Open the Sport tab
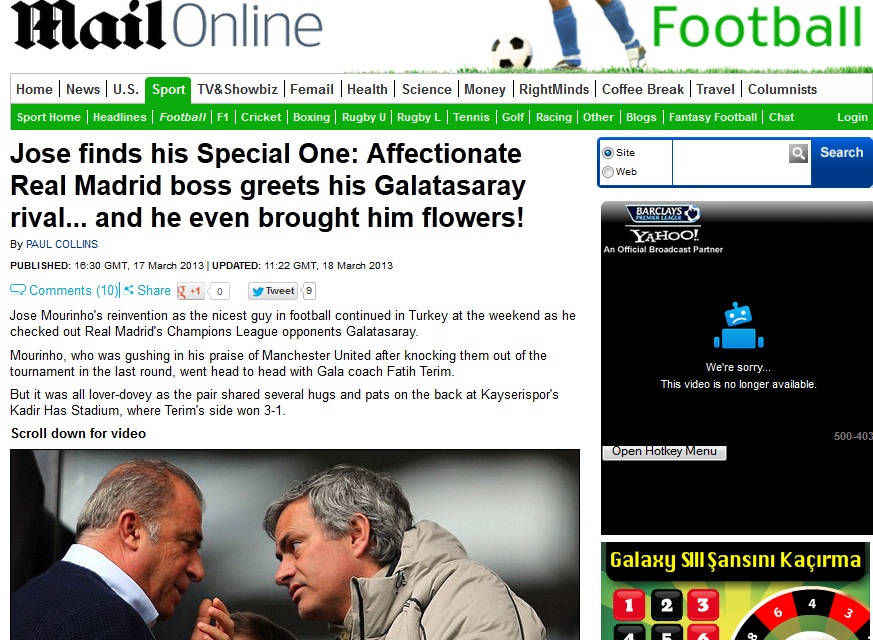The image size is (873, 640). point(168,90)
